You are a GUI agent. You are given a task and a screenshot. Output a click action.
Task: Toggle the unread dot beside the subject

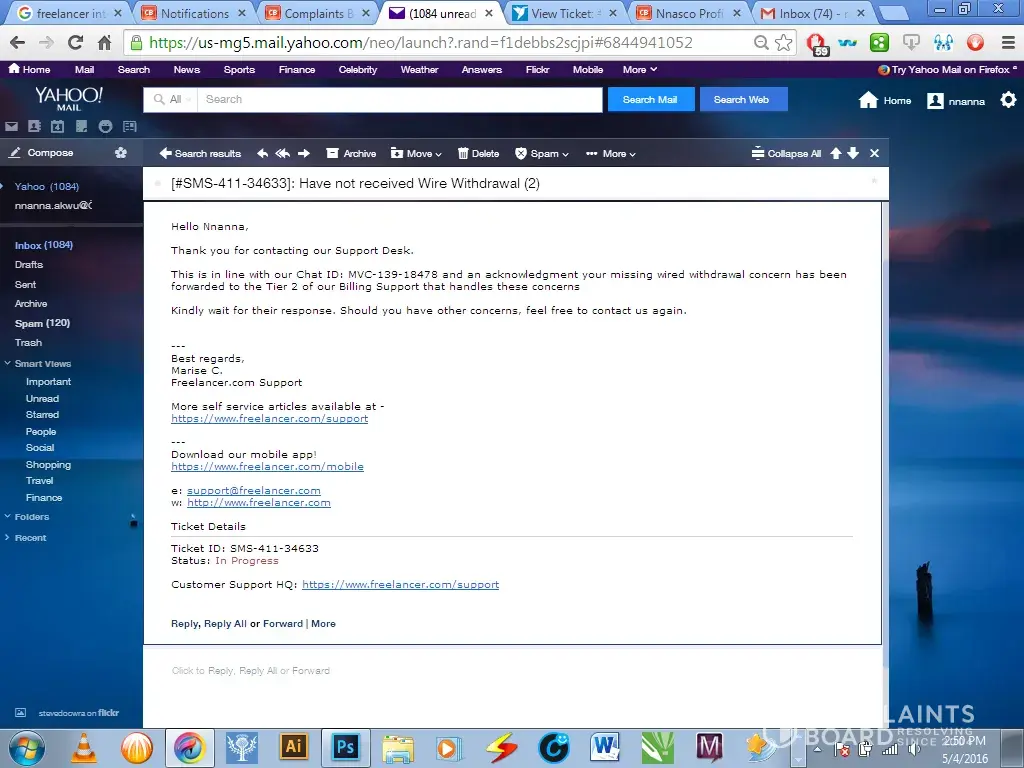157,184
